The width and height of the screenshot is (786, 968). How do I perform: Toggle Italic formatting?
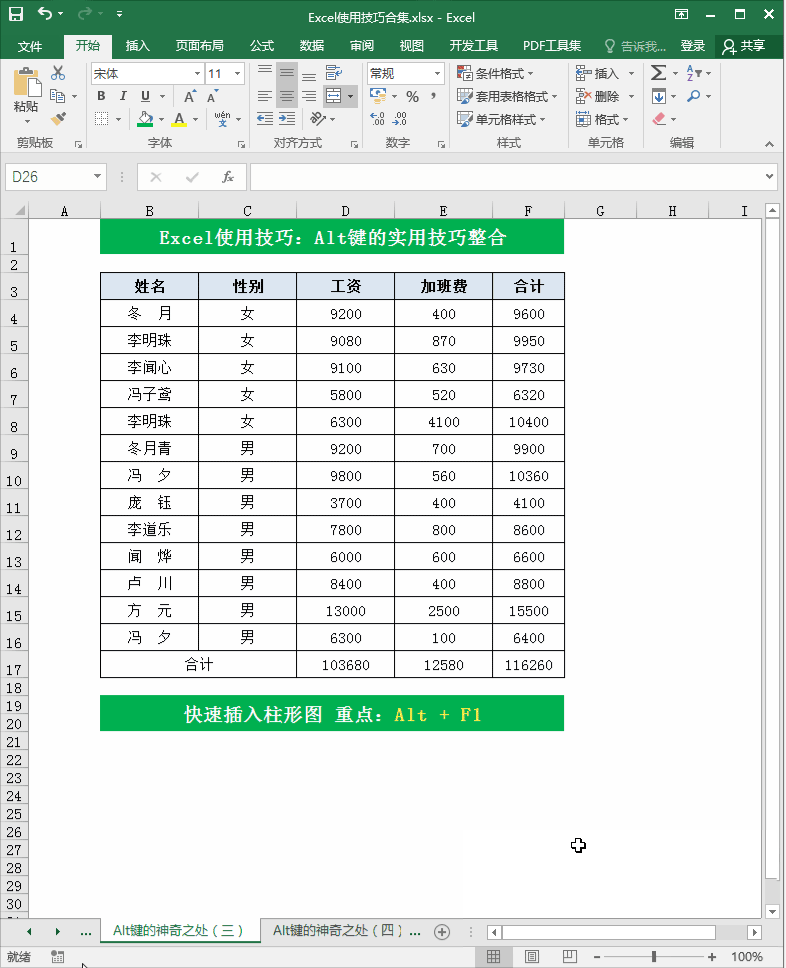123,96
